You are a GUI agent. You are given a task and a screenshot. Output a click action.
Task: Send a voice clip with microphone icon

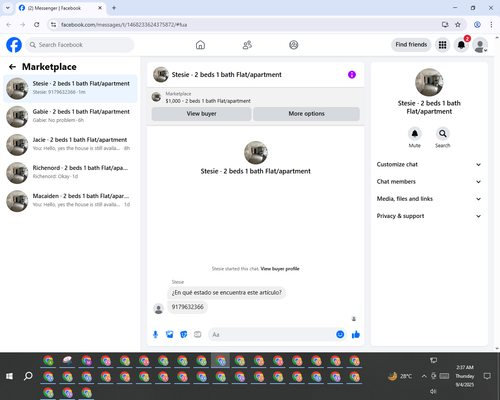[x=155, y=334]
